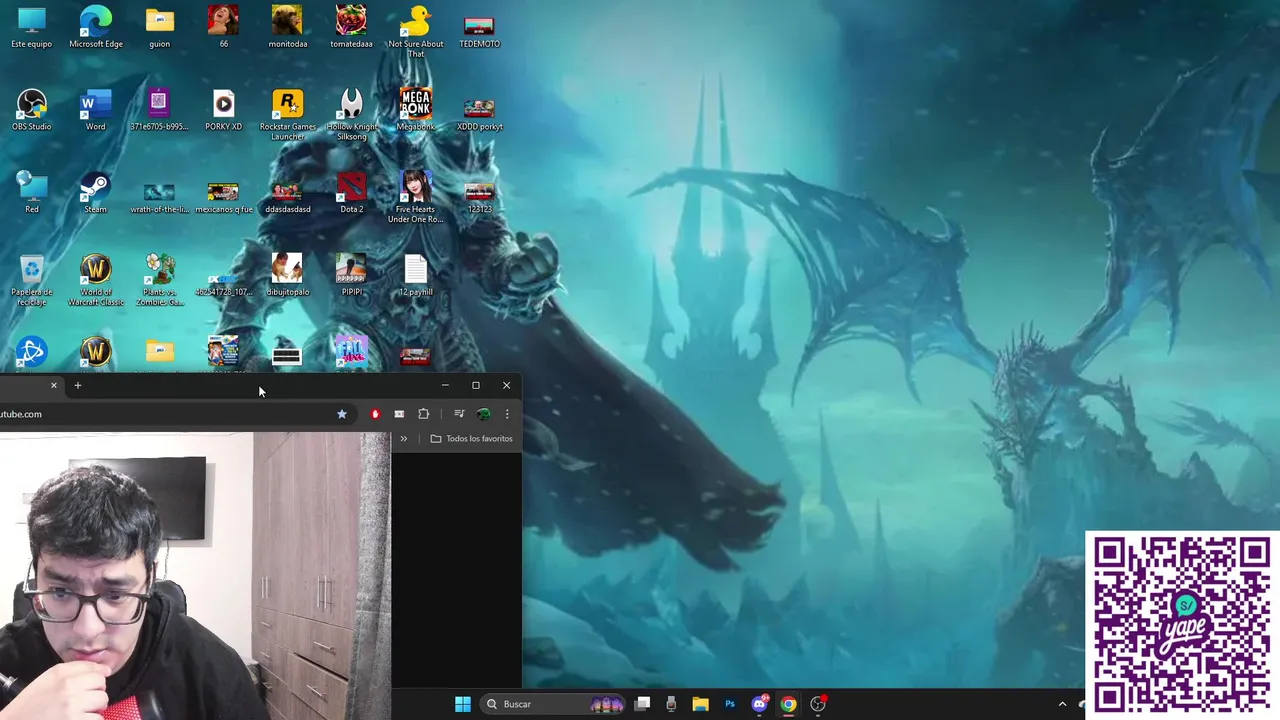Image resolution: width=1280 pixels, height=720 pixels.
Task: Open the Todos los favoritos folder
Action: [471, 439]
